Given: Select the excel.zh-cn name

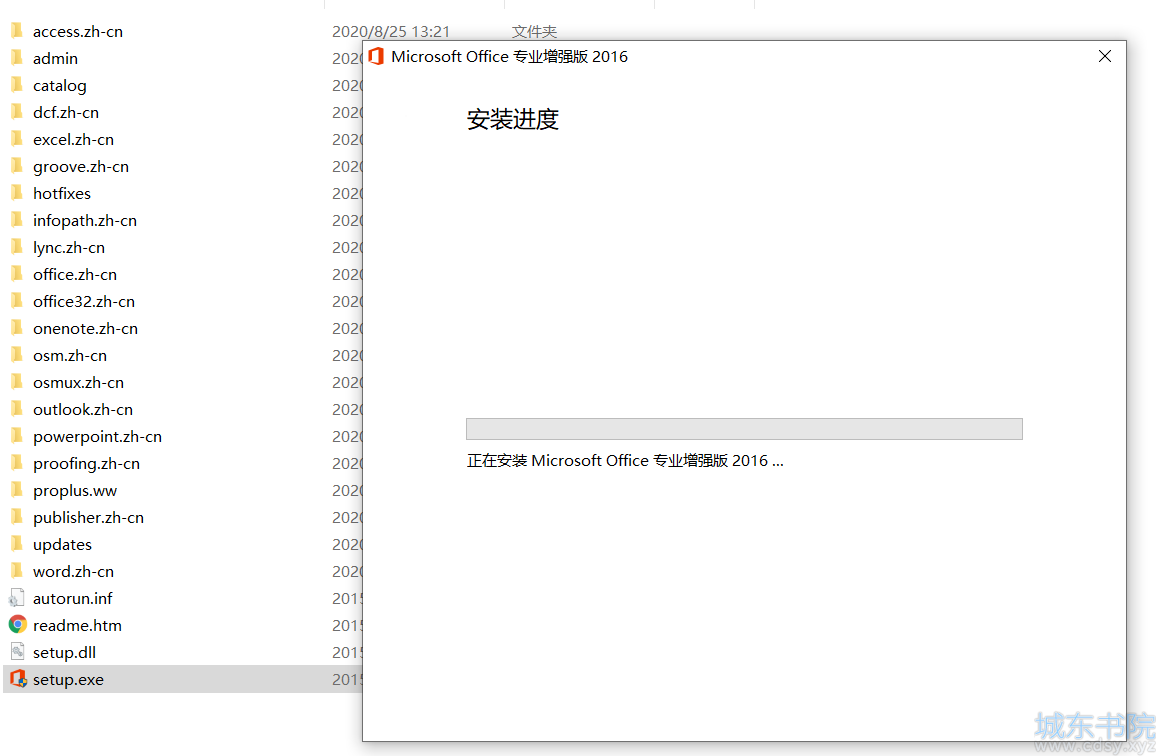Looking at the screenshot, I should click(73, 139).
